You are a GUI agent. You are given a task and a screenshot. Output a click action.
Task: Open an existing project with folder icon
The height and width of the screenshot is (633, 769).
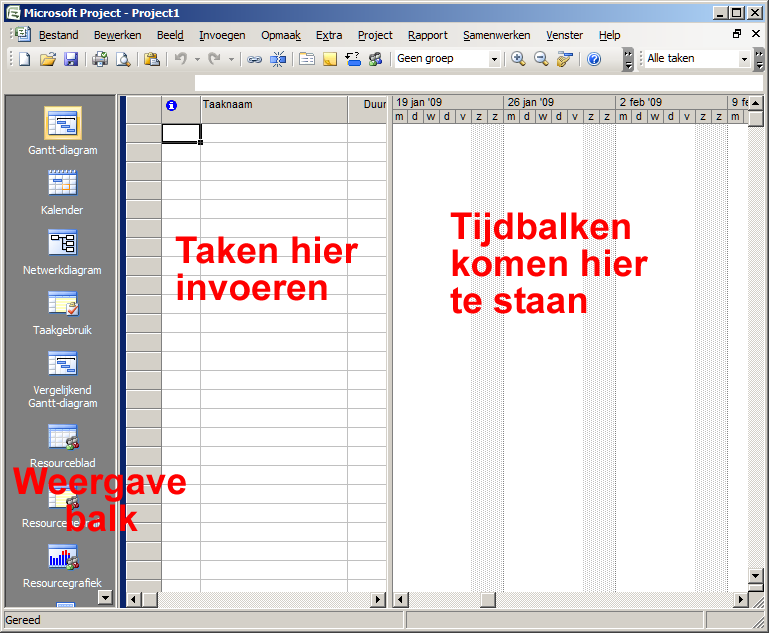coord(48,59)
